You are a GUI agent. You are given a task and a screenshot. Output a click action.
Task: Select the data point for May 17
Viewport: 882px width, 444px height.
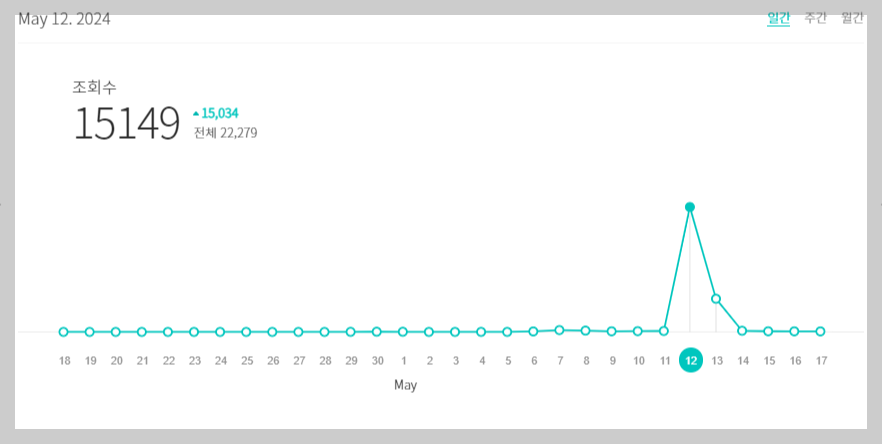point(820,331)
